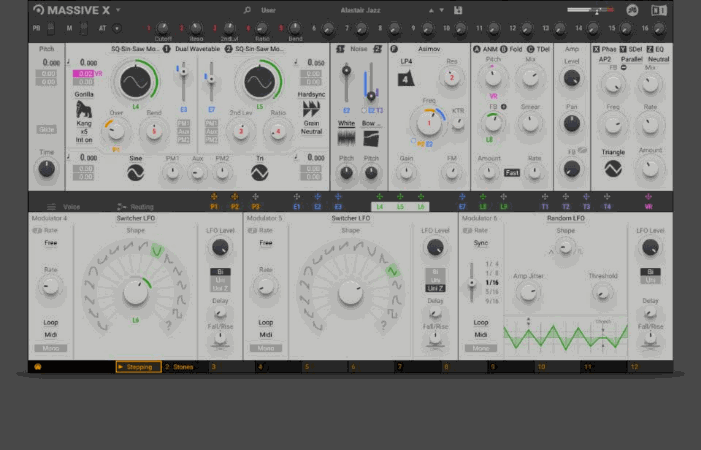
Task: Select the Bi polarity button in Modulator 4
Action: (x=218, y=271)
